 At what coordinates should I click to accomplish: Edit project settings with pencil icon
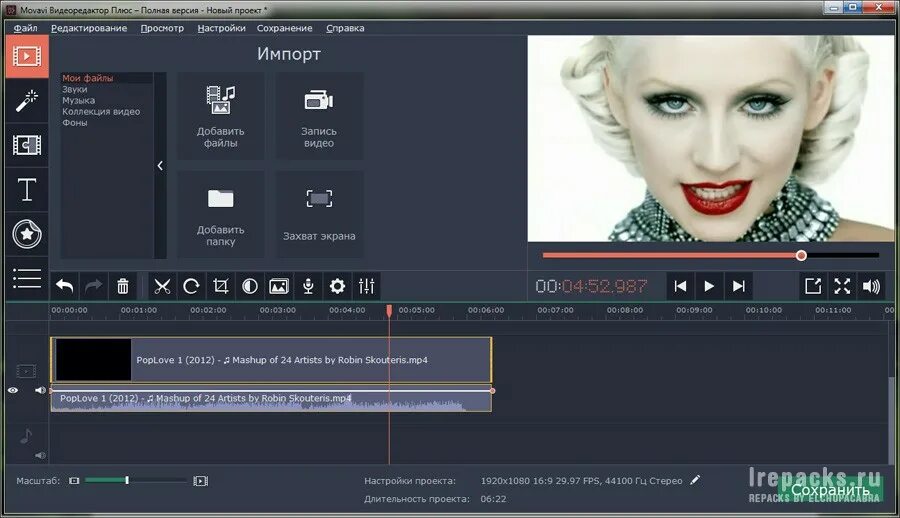click(695, 480)
